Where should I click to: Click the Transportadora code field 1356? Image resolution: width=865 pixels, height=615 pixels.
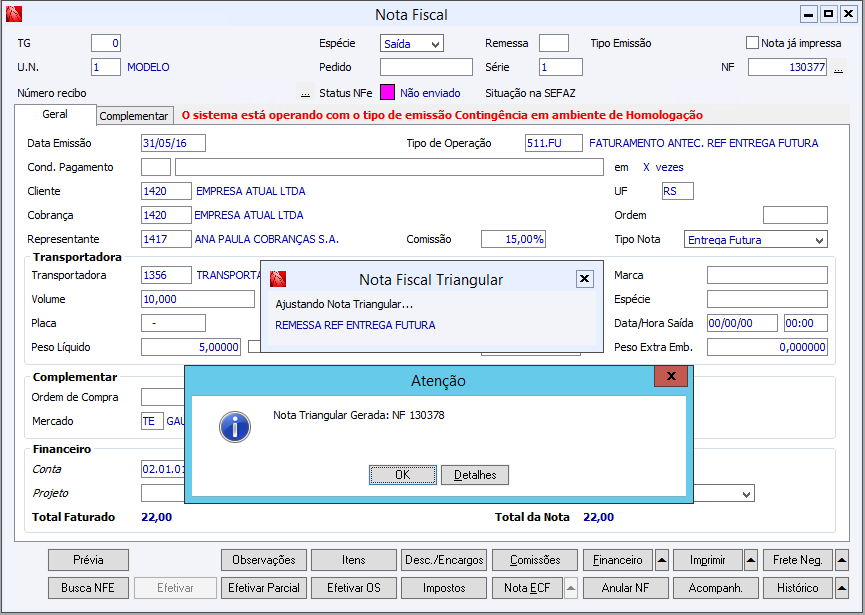[167, 275]
